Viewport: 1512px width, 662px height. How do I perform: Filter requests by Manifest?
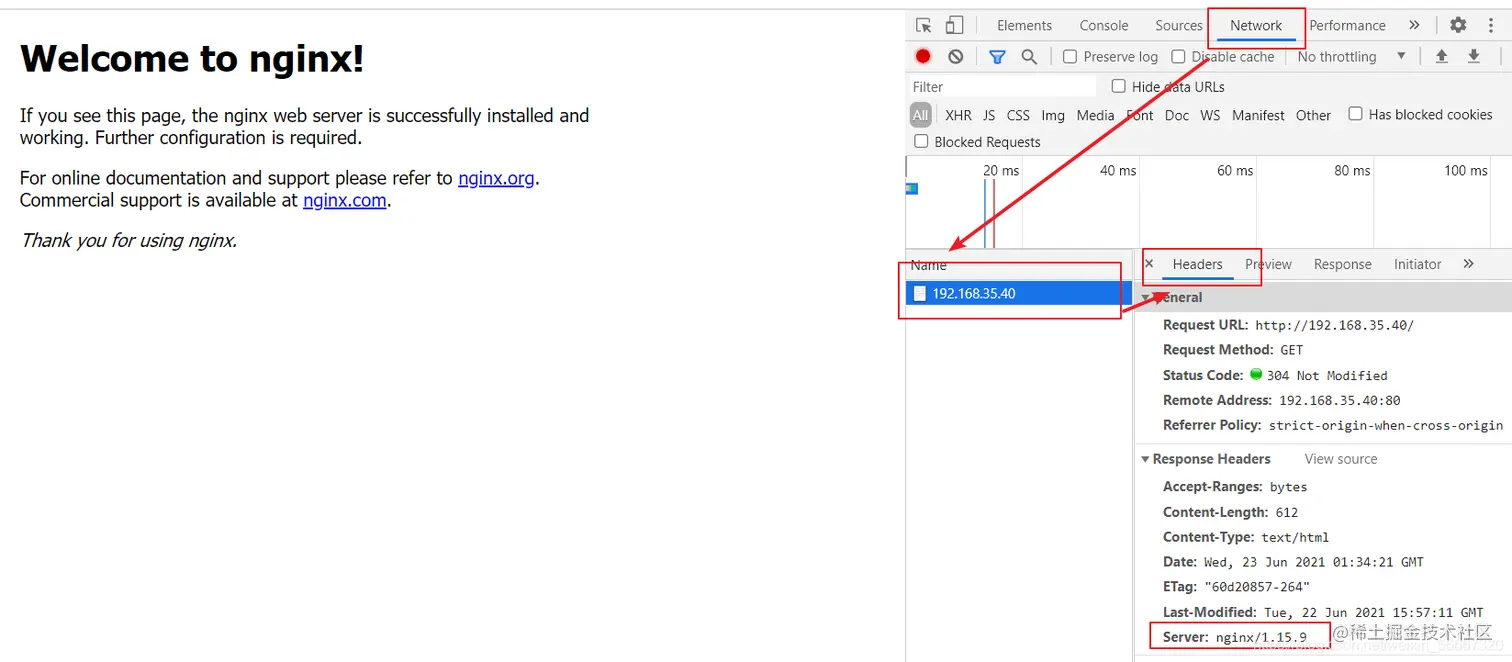pyautogui.click(x=1258, y=115)
